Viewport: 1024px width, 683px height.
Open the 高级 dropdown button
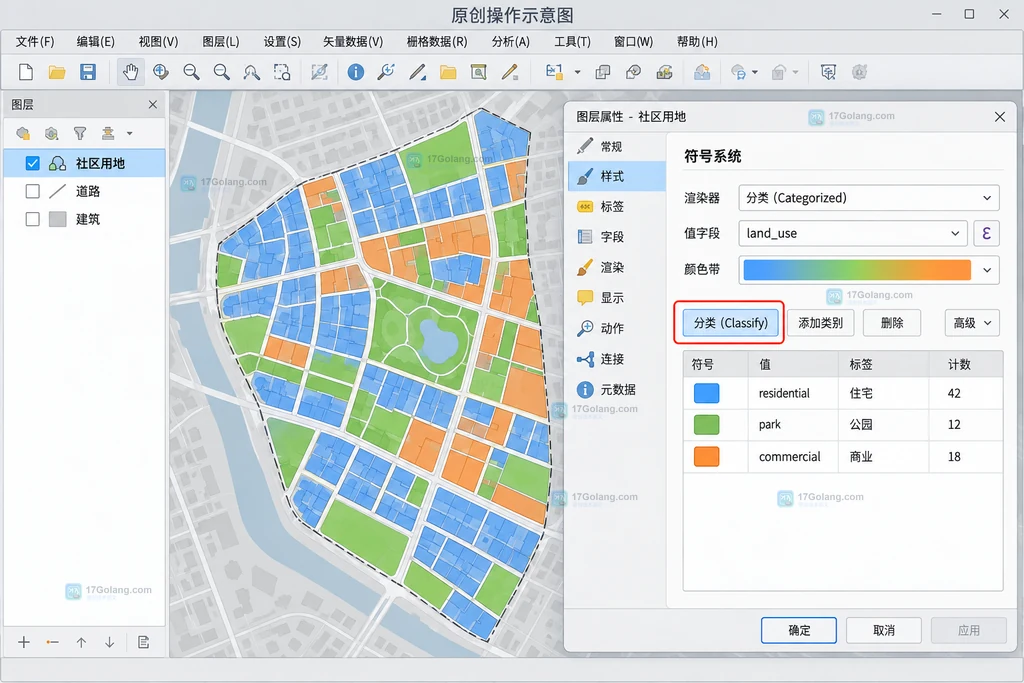pyautogui.click(x=972, y=323)
